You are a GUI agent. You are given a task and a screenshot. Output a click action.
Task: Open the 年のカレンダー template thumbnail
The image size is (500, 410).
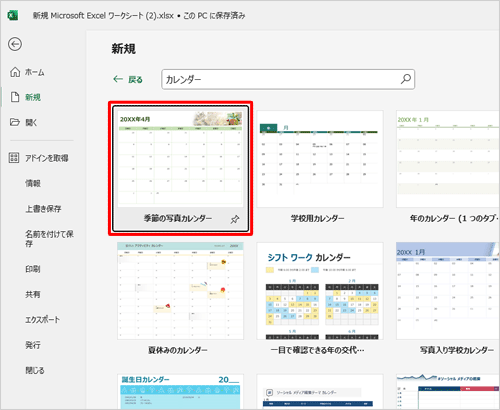[x=448, y=159]
